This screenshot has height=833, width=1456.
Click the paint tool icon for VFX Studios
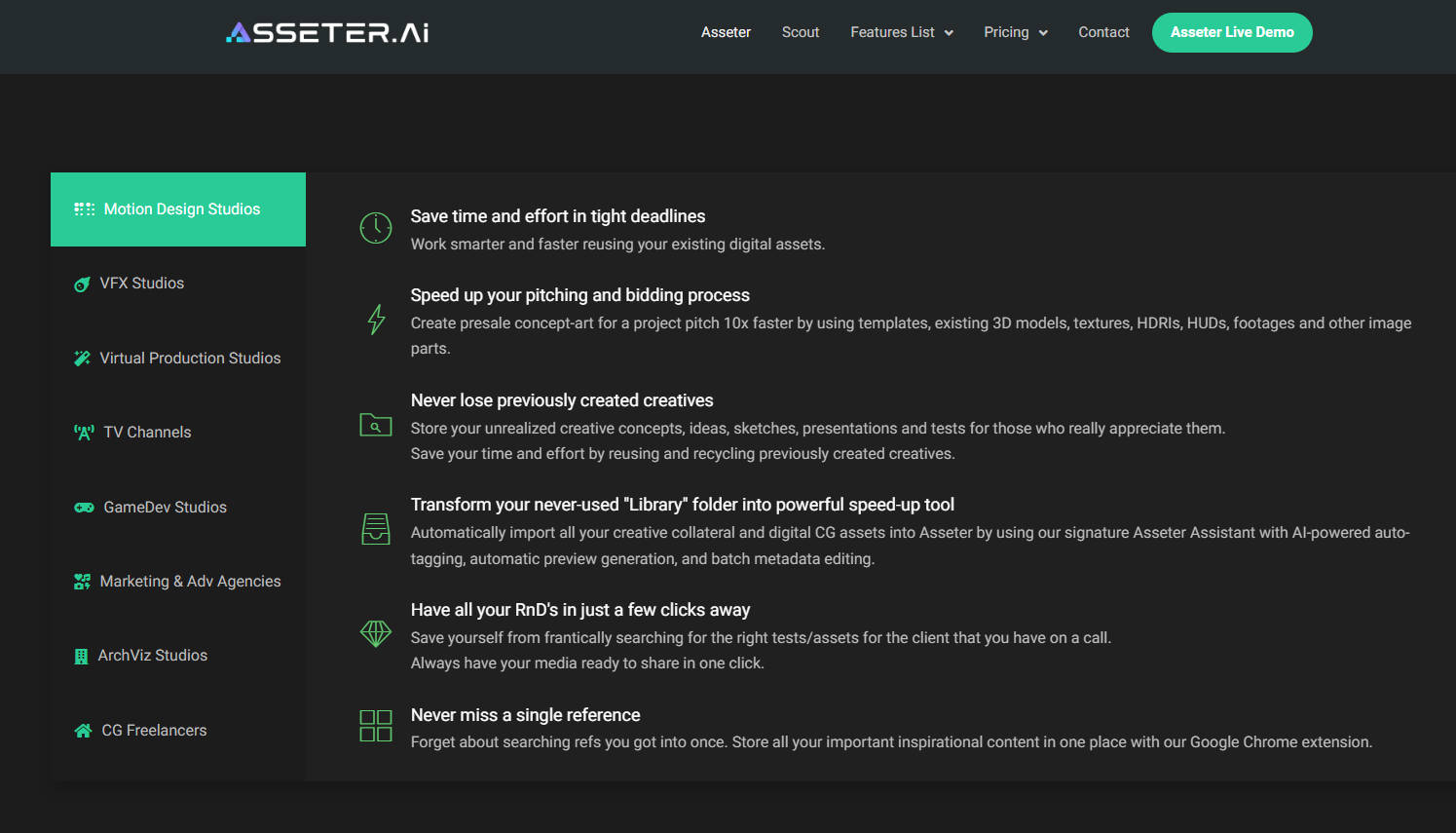[82, 283]
